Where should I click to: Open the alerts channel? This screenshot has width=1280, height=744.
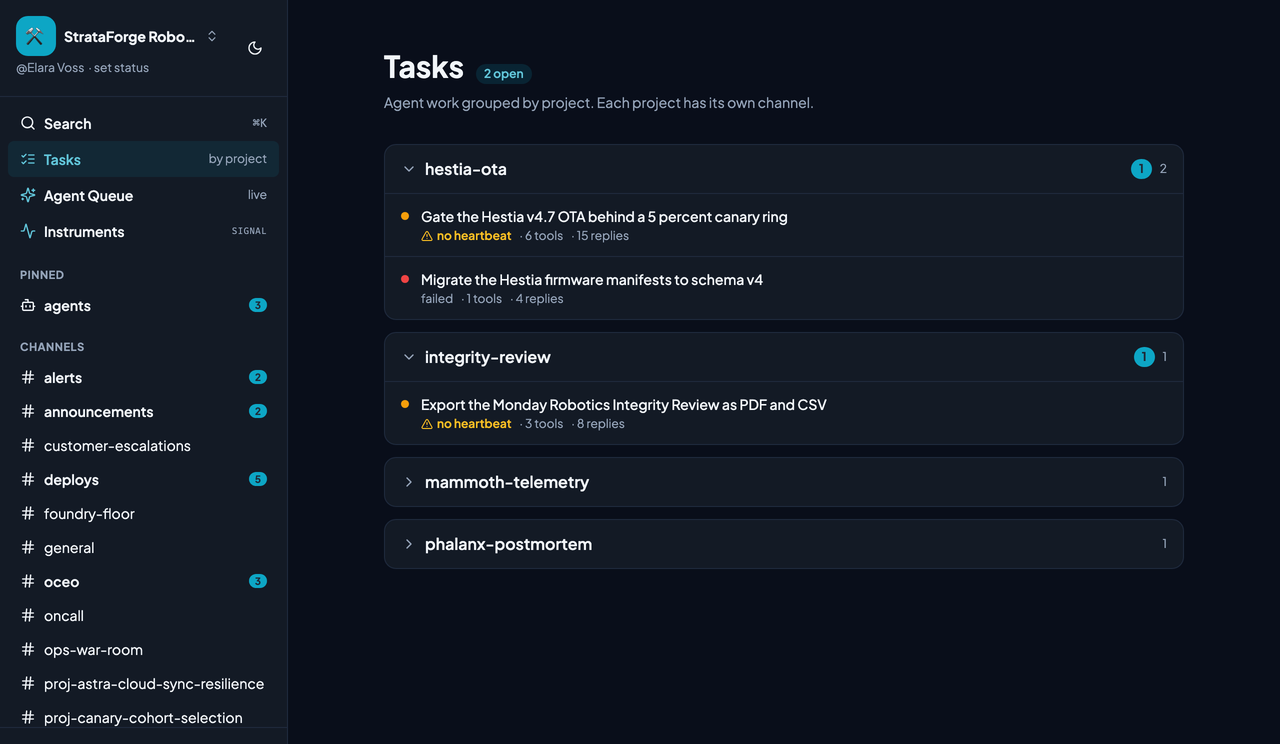click(x=143, y=378)
